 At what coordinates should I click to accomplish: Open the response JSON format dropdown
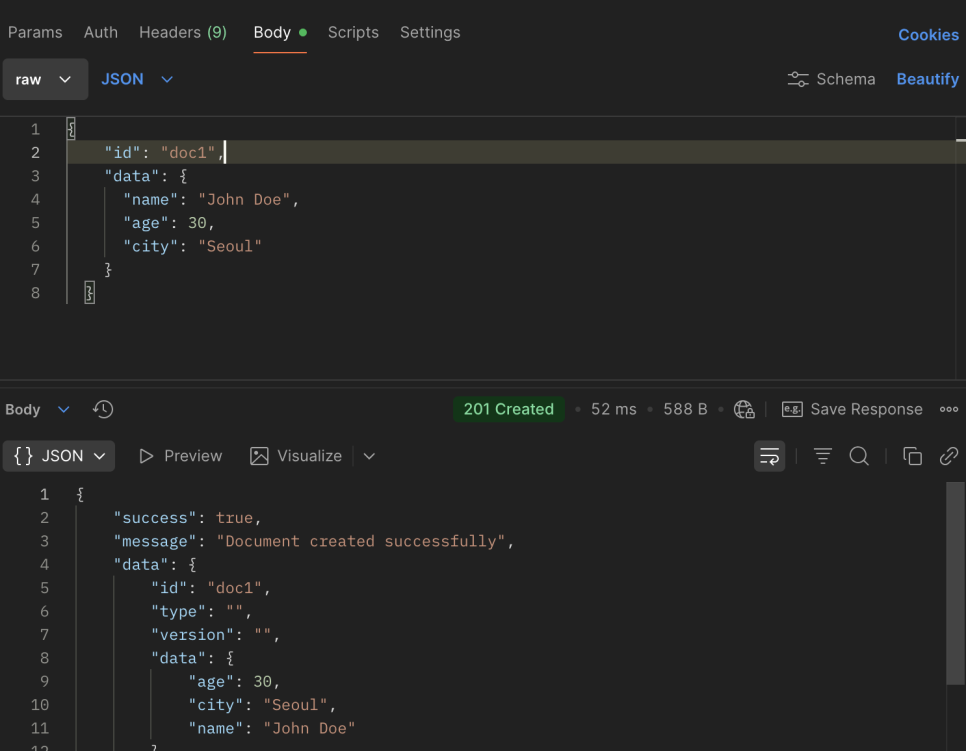coord(59,456)
